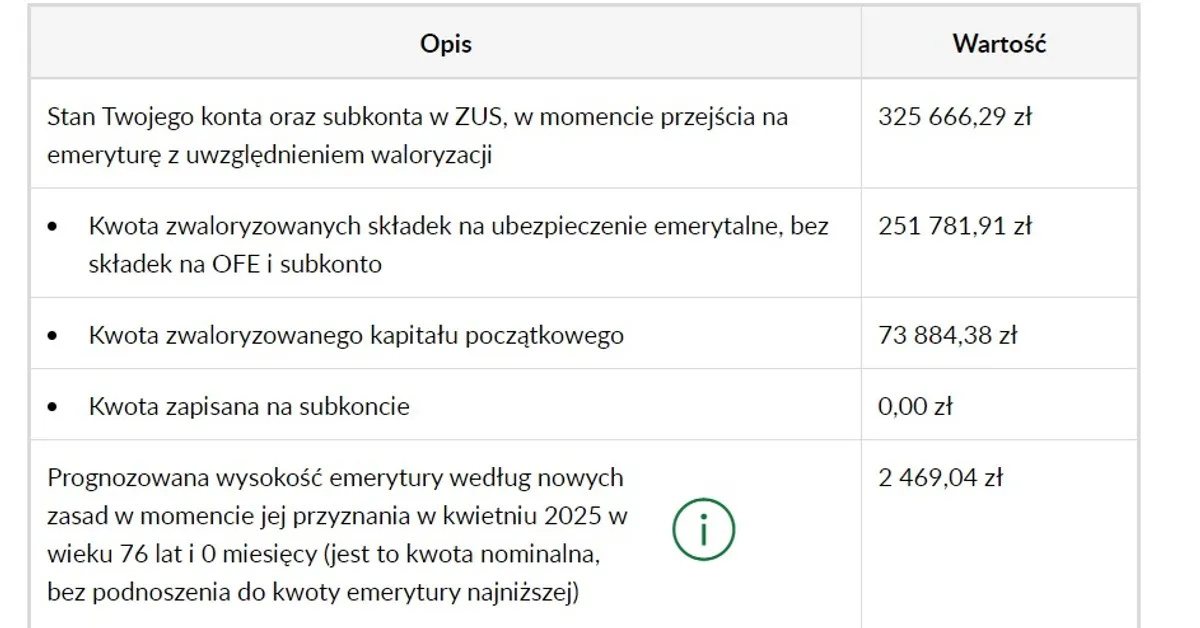
Task: Select the 73 884,38 zł value cell
Action: pos(948,335)
